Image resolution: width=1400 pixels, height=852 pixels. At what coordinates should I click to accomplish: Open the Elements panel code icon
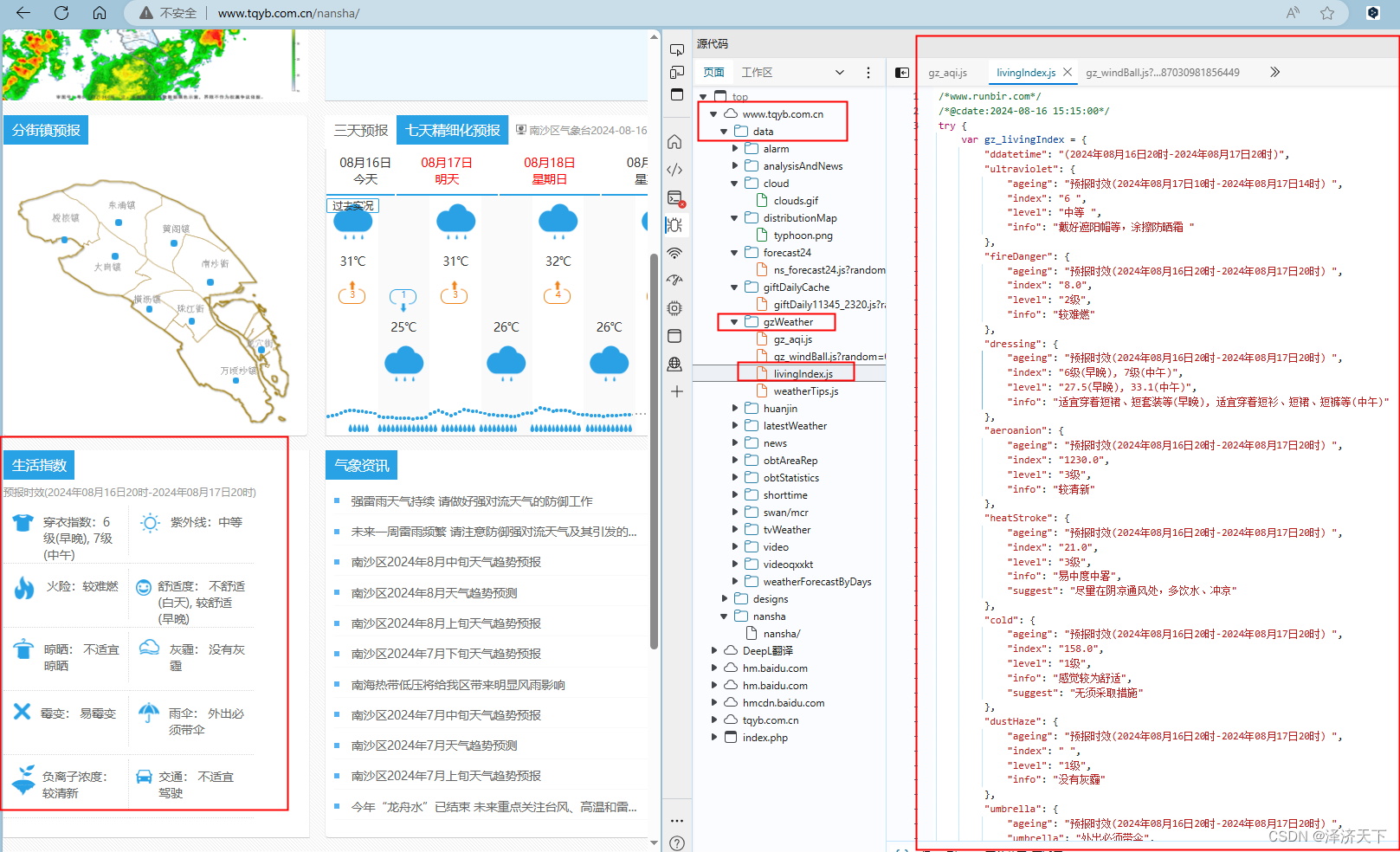click(675, 170)
